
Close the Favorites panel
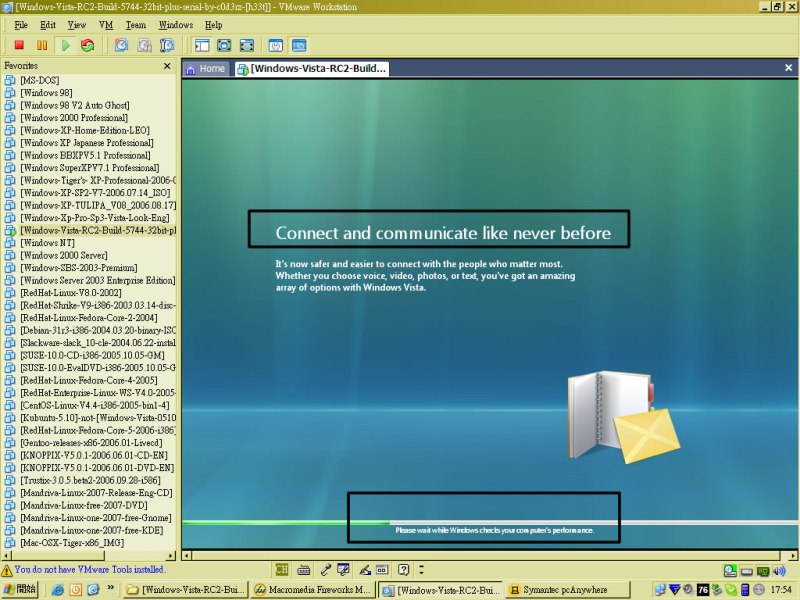click(x=167, y=66)
